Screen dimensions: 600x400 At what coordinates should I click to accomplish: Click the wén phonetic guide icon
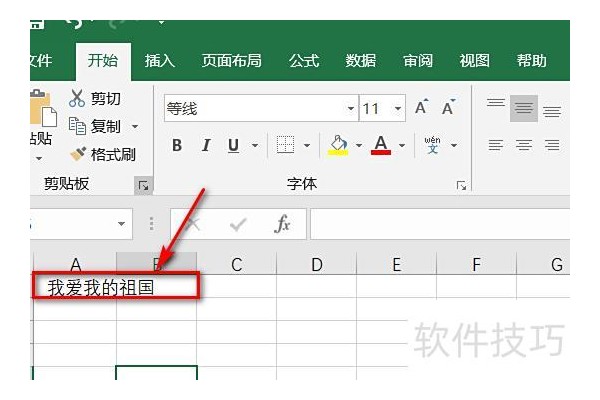click(432, 145)
